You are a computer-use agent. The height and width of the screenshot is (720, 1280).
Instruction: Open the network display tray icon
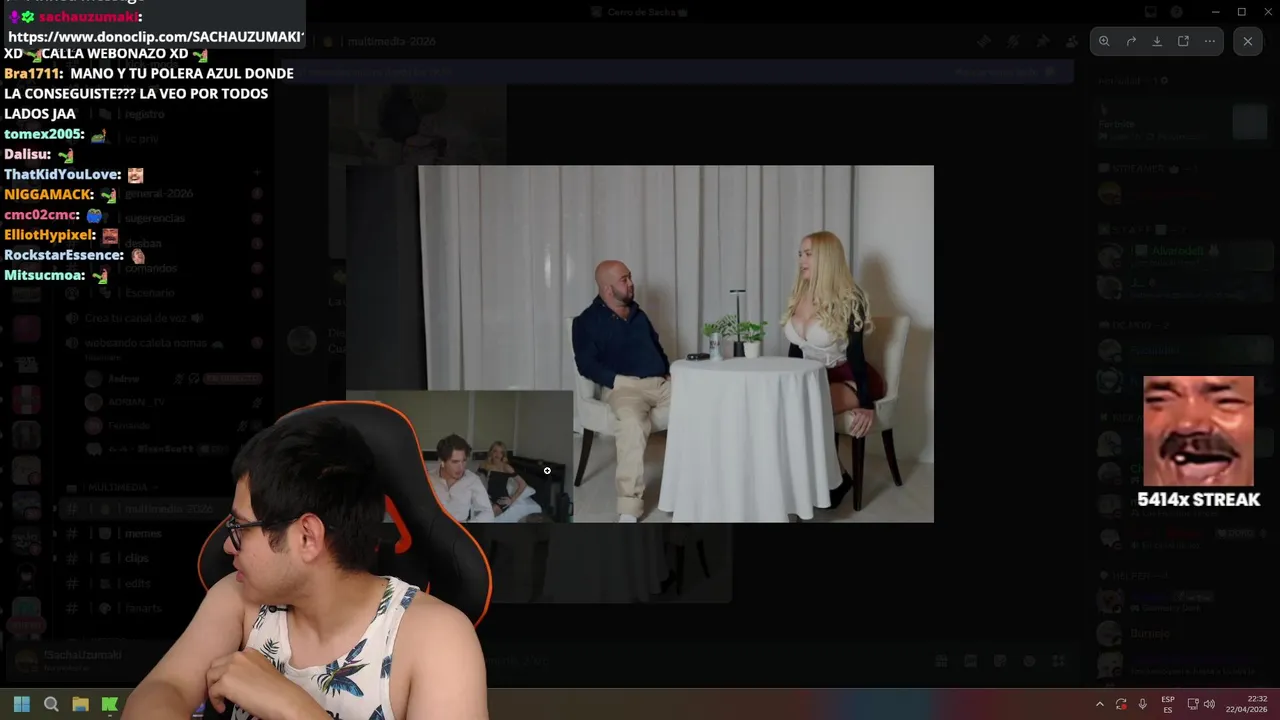tap(1193, 704)
